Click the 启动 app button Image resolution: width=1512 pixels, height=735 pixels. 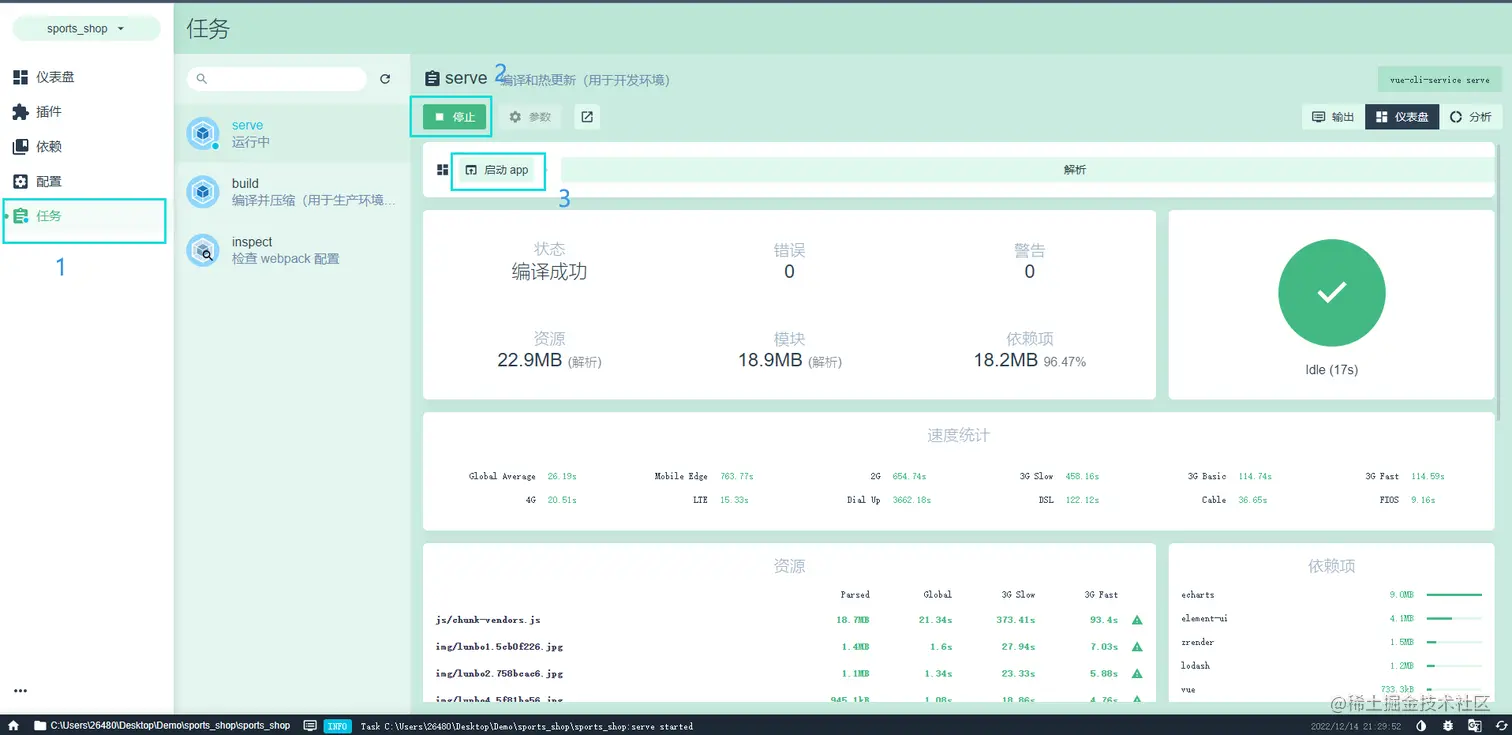pos(497,170)
